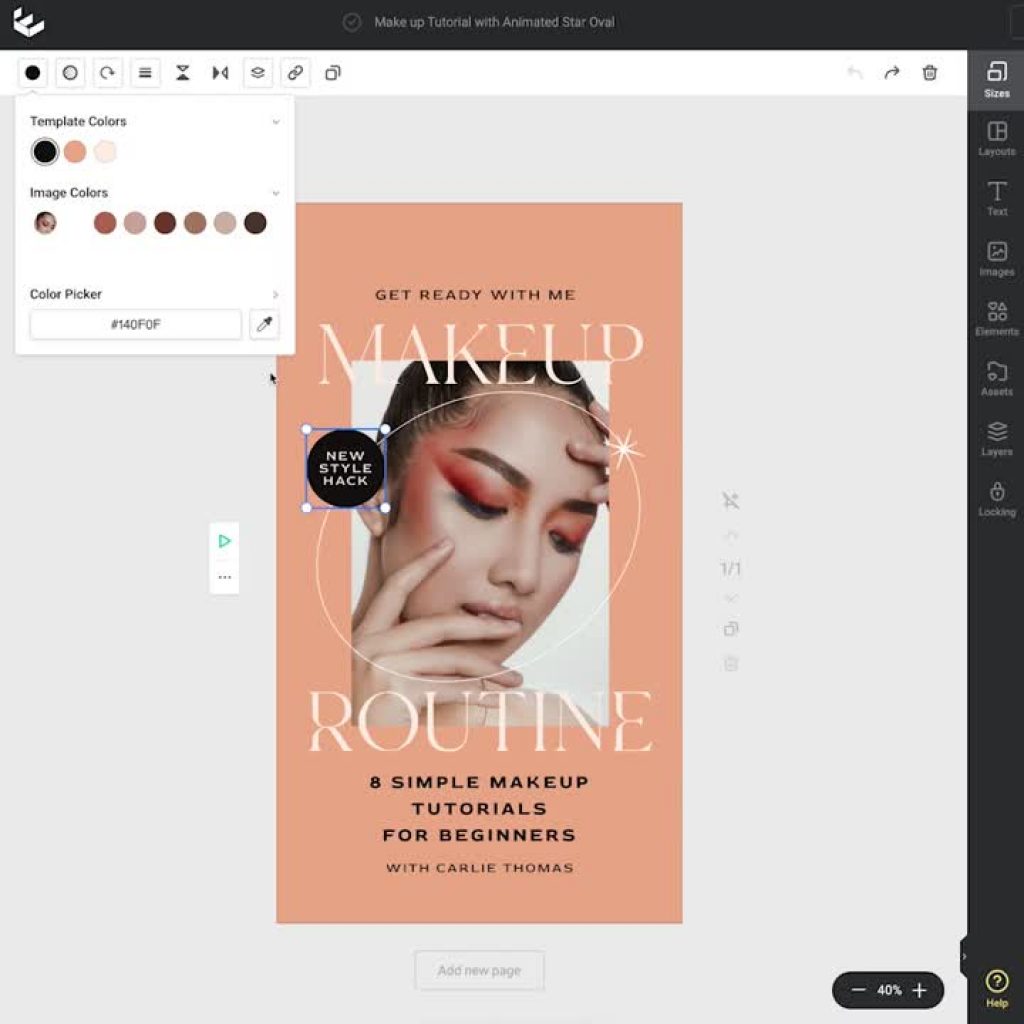Play the animation preview
1024x1024 pixels.
224,541
